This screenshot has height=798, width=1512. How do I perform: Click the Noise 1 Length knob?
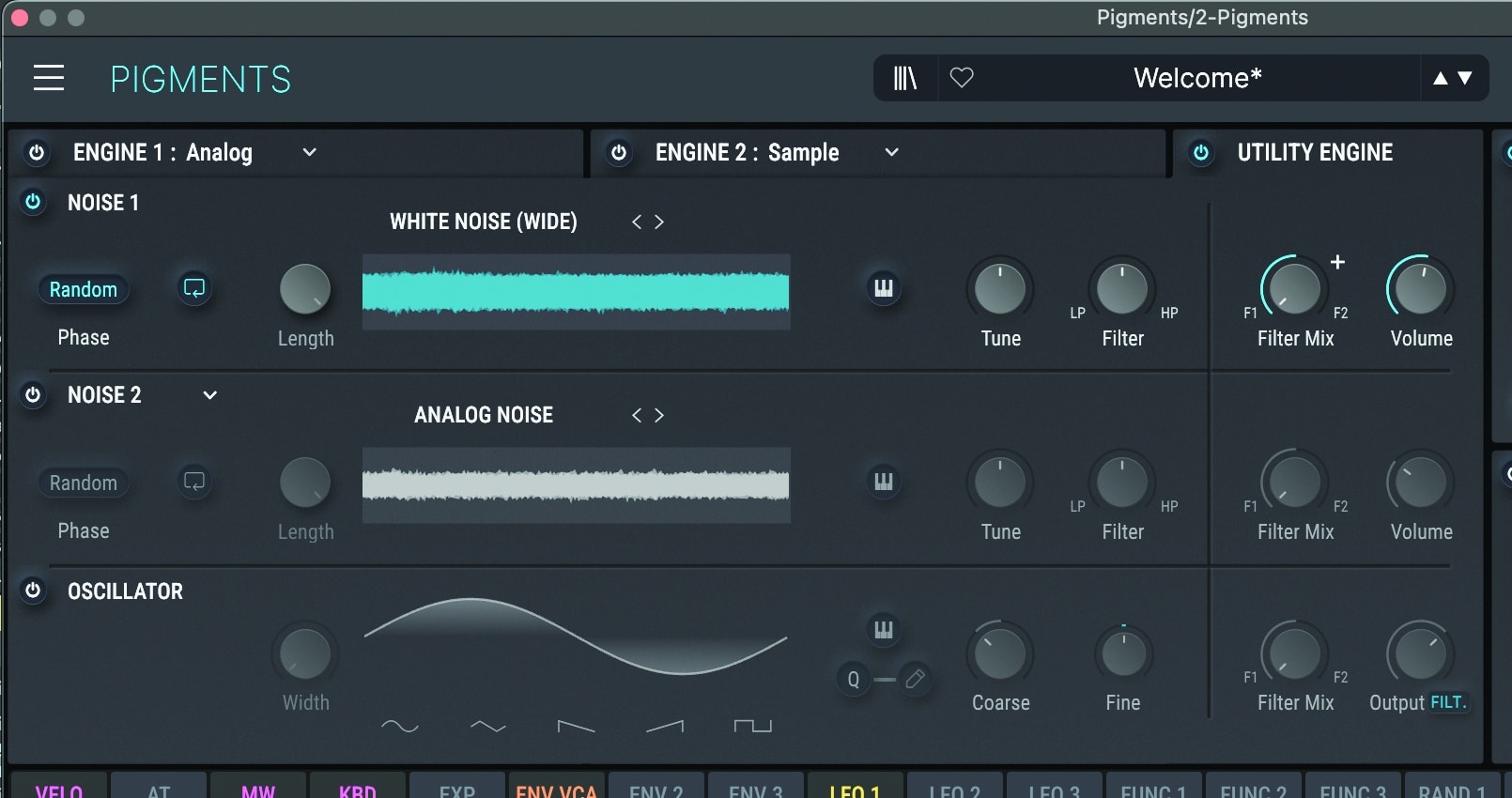tap(305, 289)
